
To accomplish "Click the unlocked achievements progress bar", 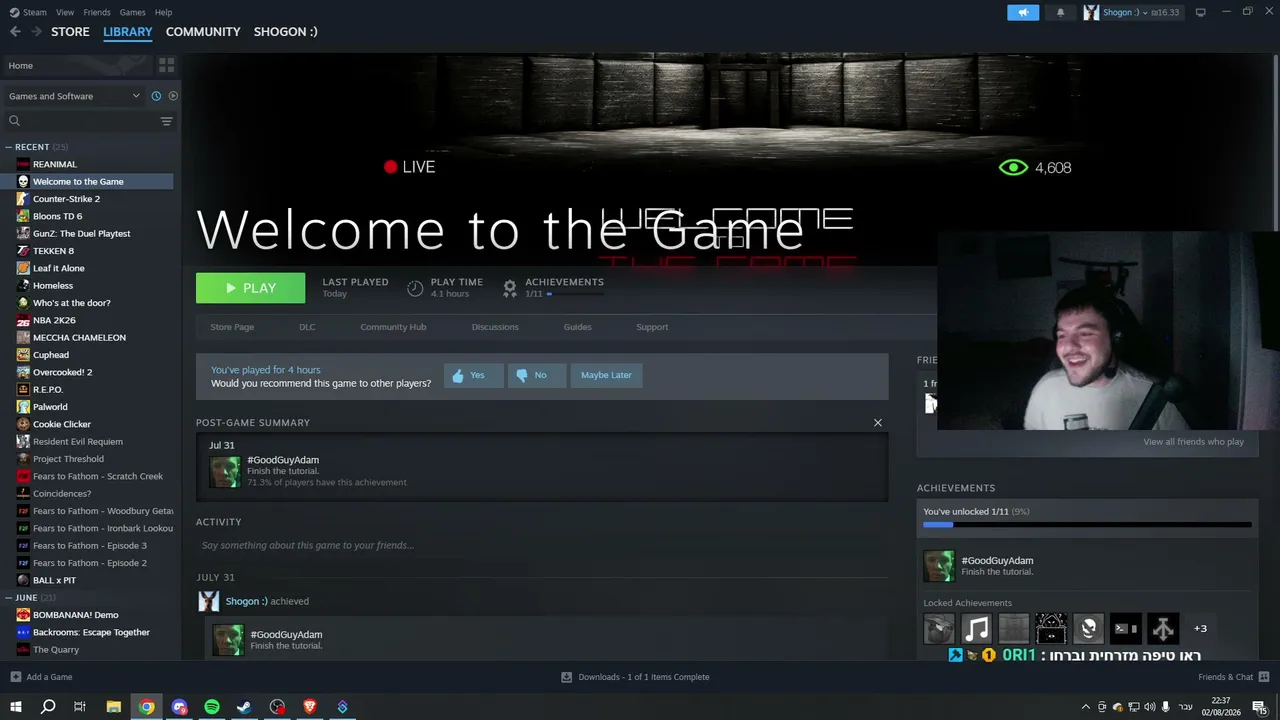I will coord(1087,525).
